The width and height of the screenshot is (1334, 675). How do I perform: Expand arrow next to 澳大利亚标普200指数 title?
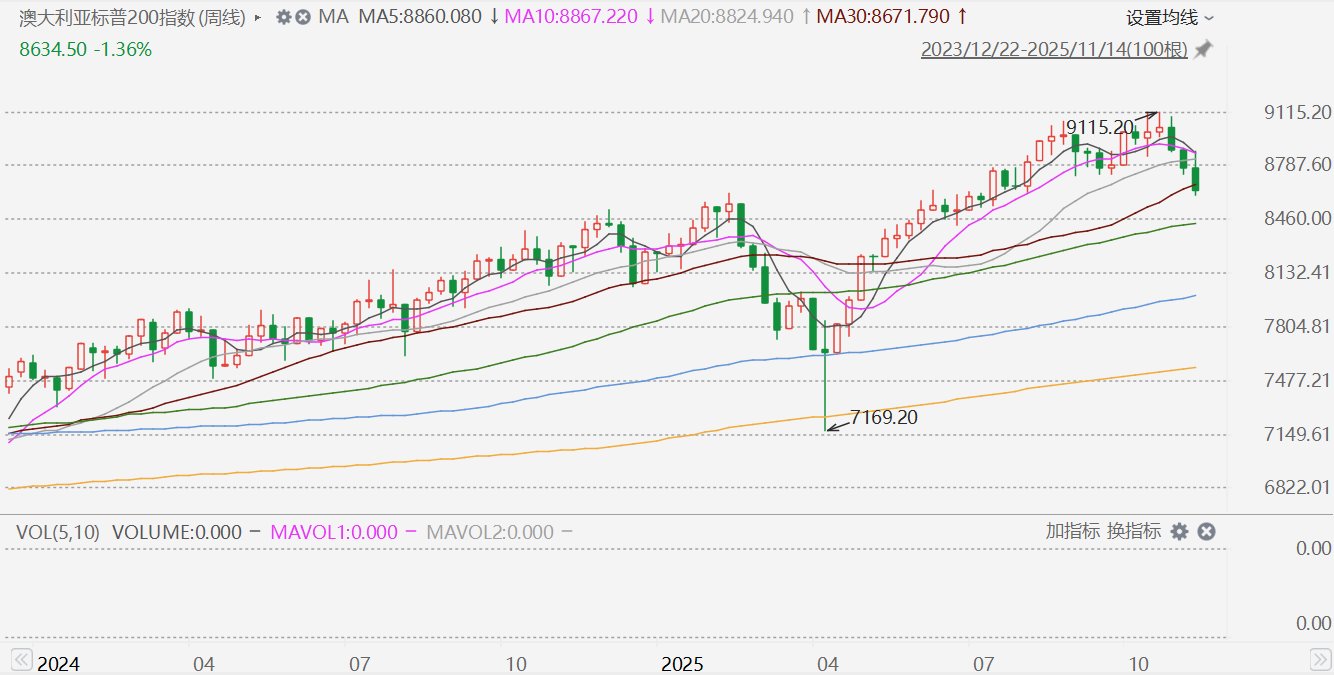point(259,18)
